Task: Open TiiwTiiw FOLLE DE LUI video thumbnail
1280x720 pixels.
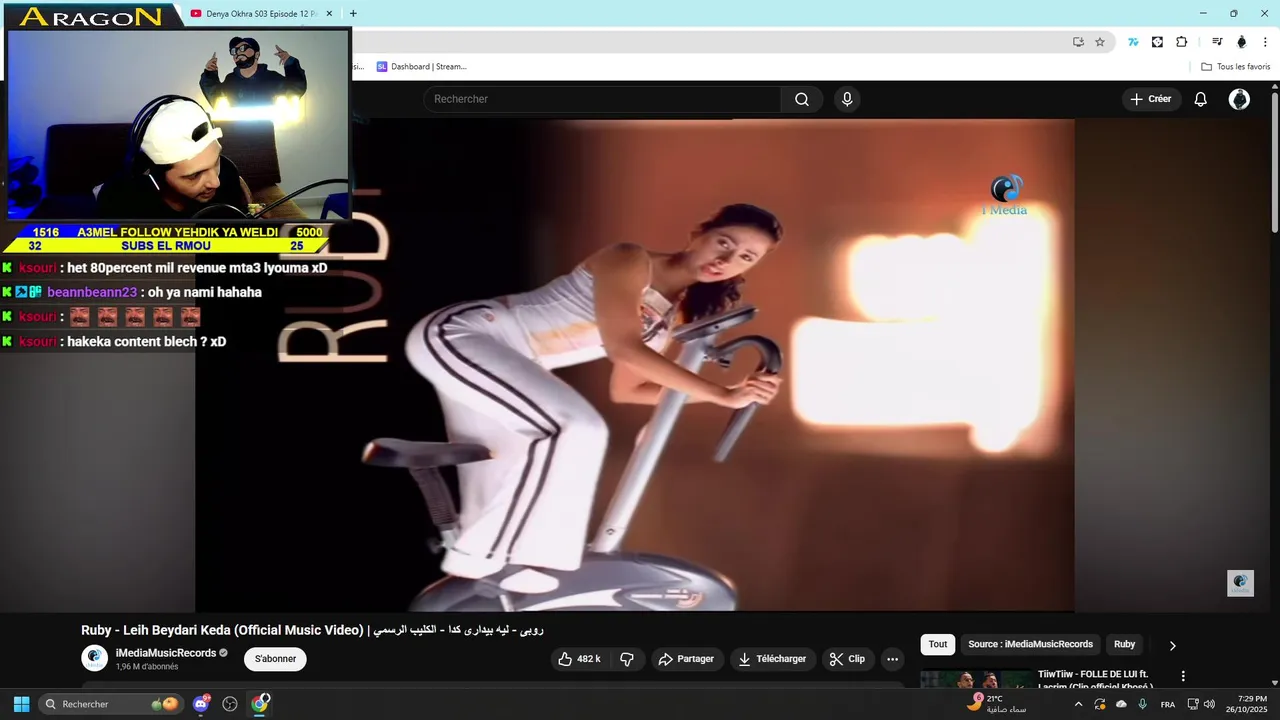Action: click(x=975, y=679)
